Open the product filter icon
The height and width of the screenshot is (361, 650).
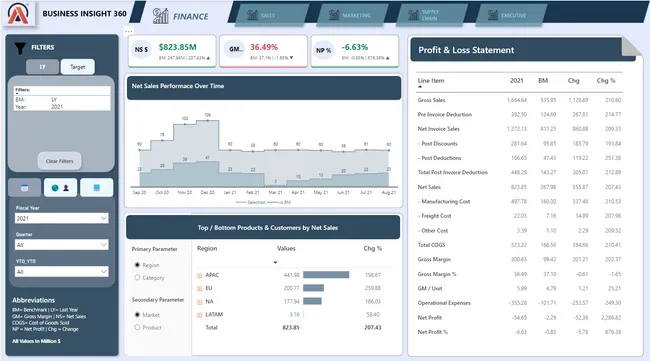[x=97, y=188]
